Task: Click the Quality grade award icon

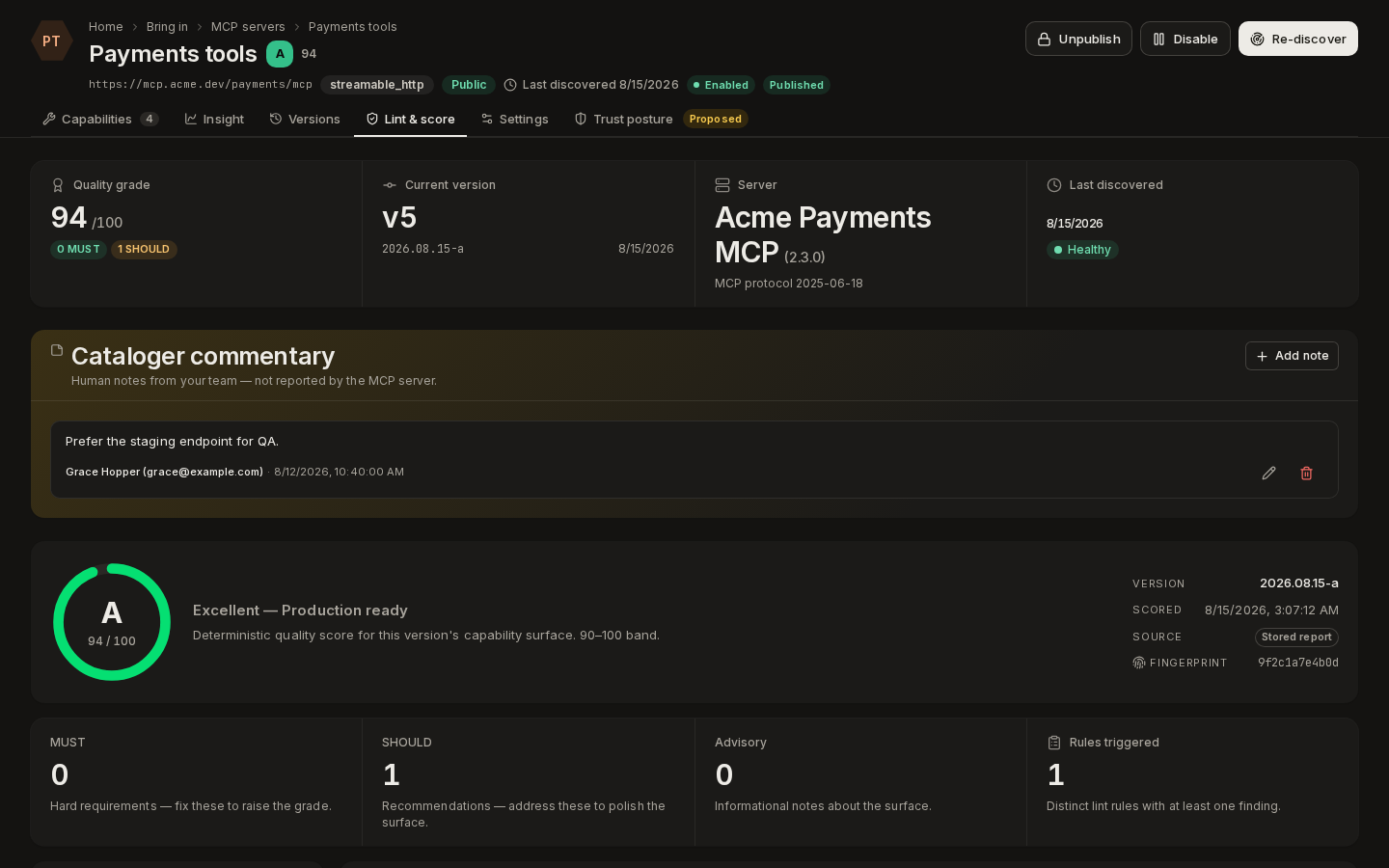Action: (58, 185)
